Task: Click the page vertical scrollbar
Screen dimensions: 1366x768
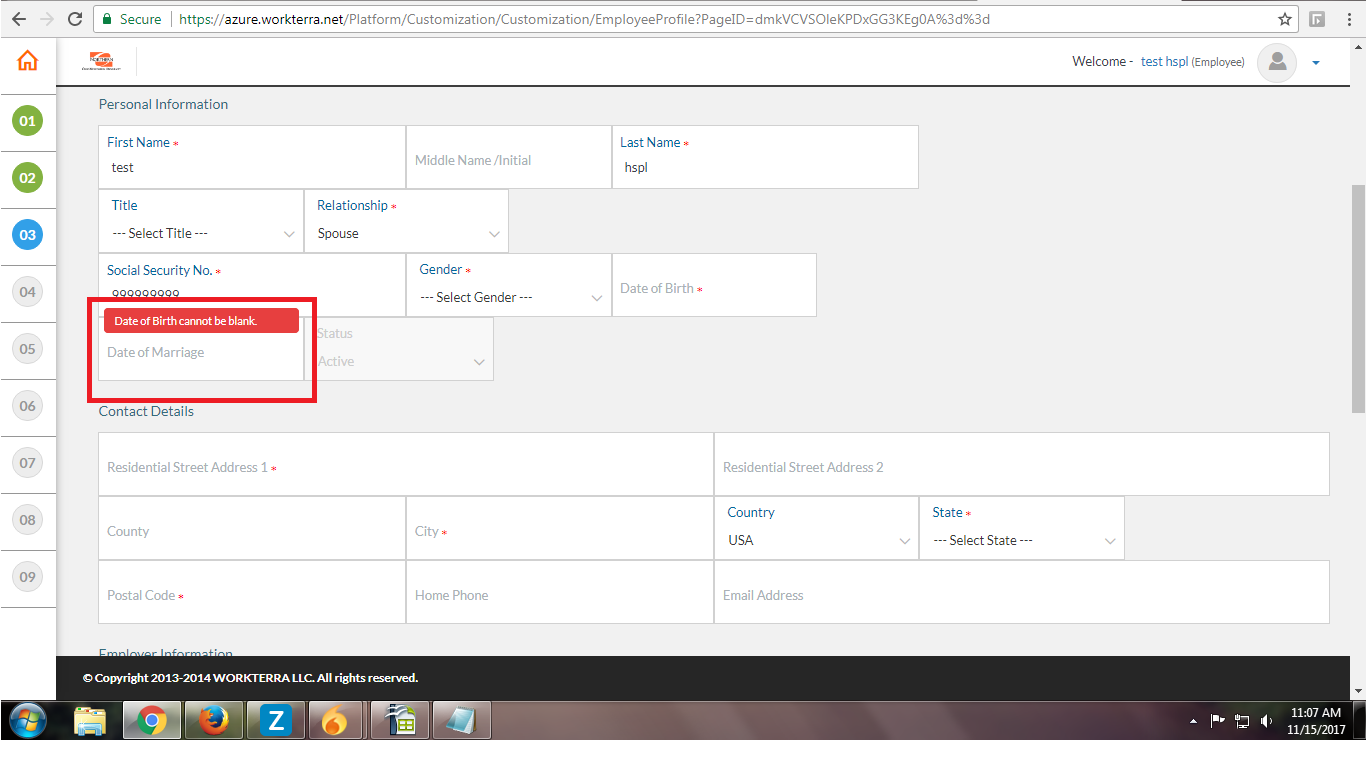Action: tap(1357, 298)
